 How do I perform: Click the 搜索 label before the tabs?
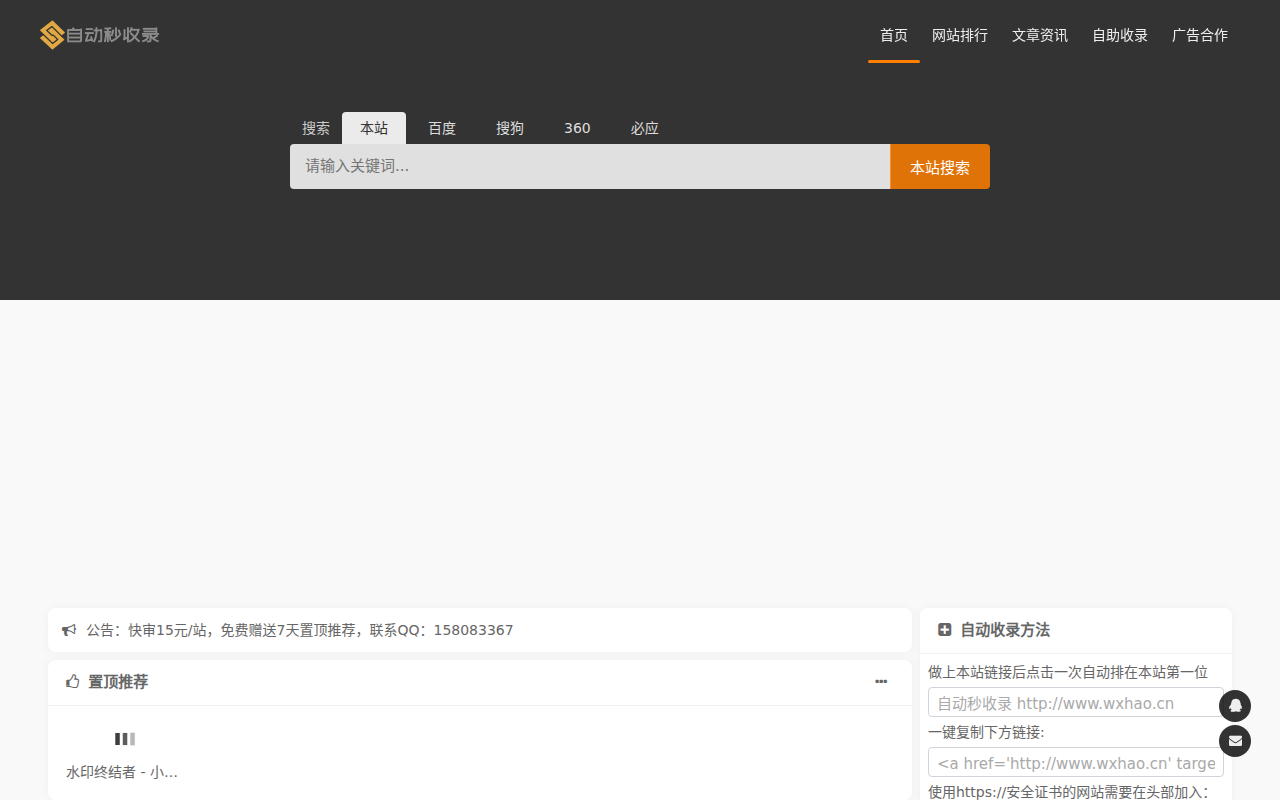(316, 128)
